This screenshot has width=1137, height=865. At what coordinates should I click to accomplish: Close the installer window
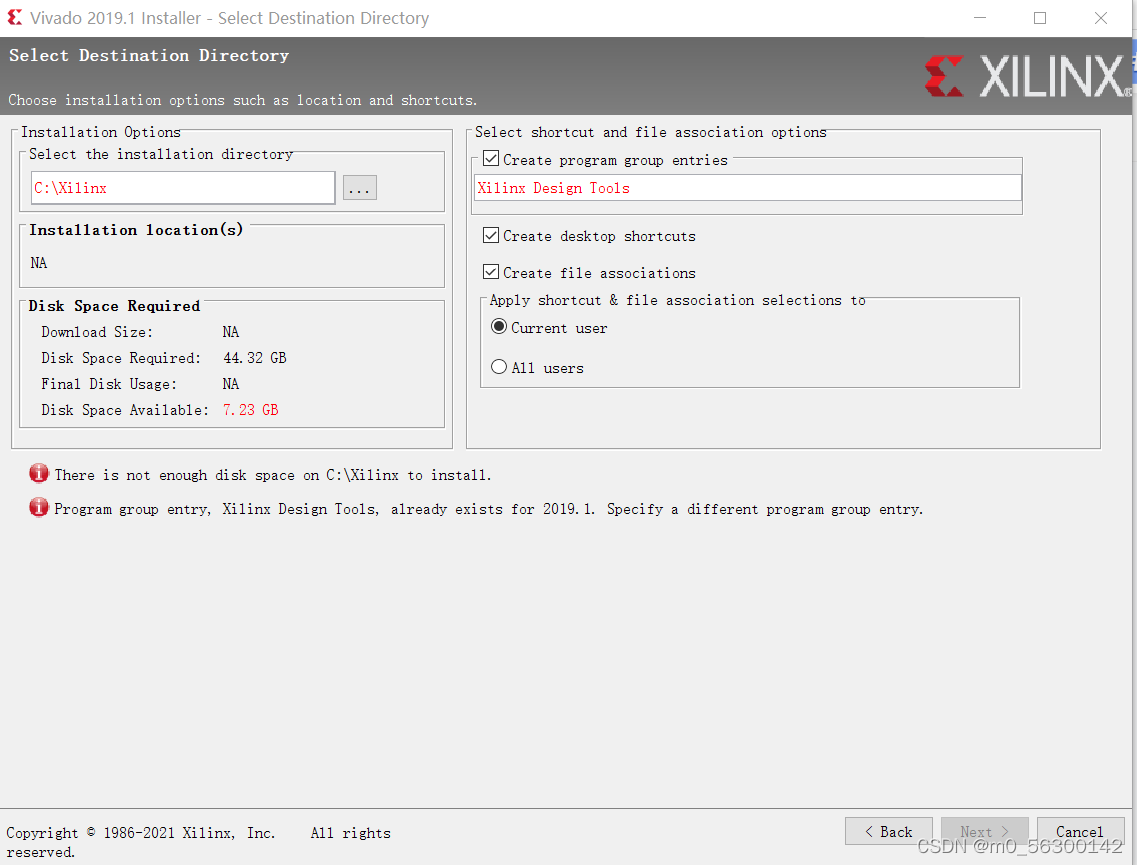point(1101,17)
